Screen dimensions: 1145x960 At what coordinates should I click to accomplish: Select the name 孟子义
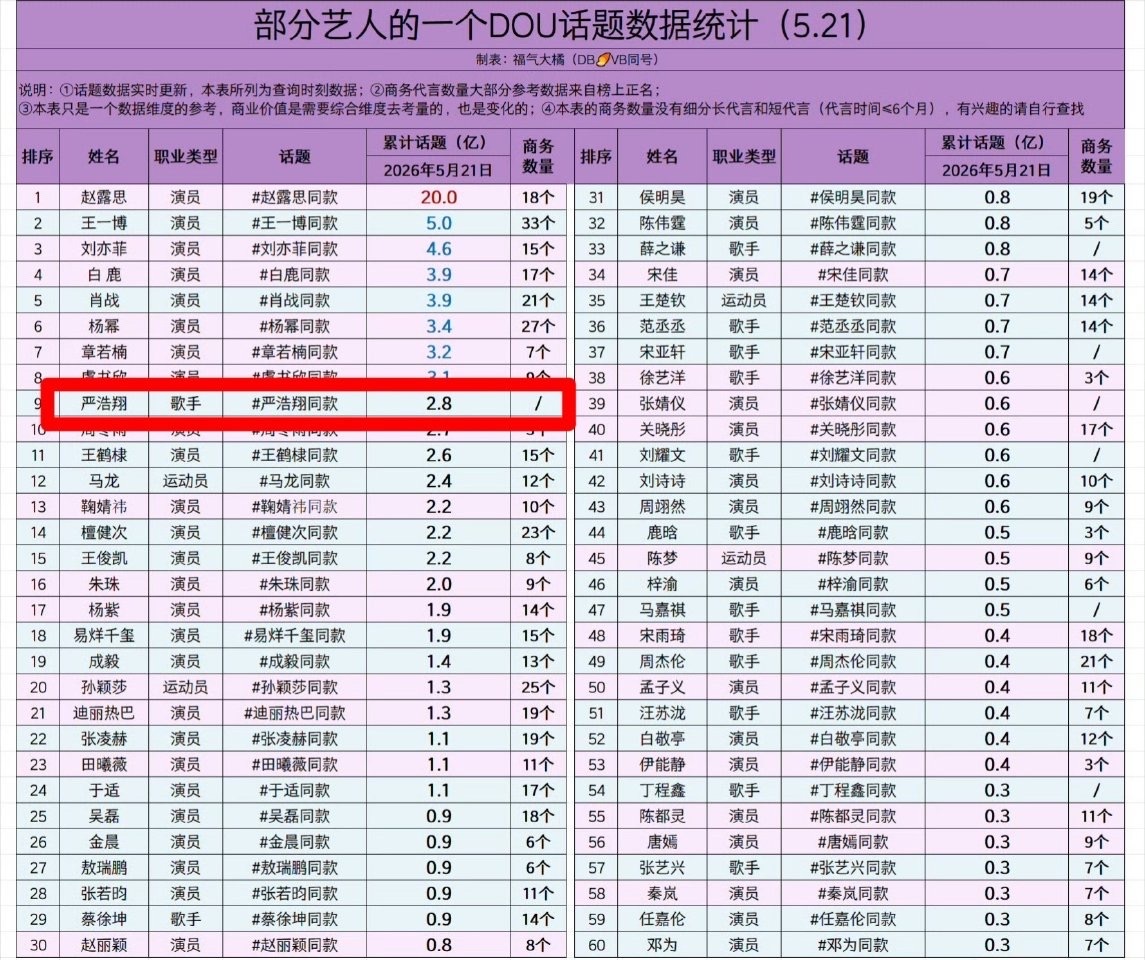pos(662,688)
